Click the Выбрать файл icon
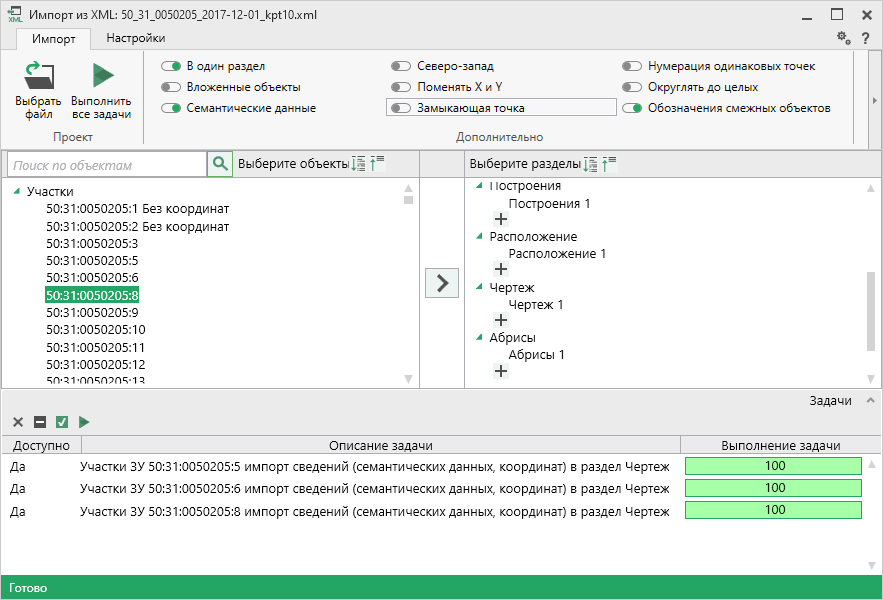The image size is (883, 600). (x=38, y=78)
